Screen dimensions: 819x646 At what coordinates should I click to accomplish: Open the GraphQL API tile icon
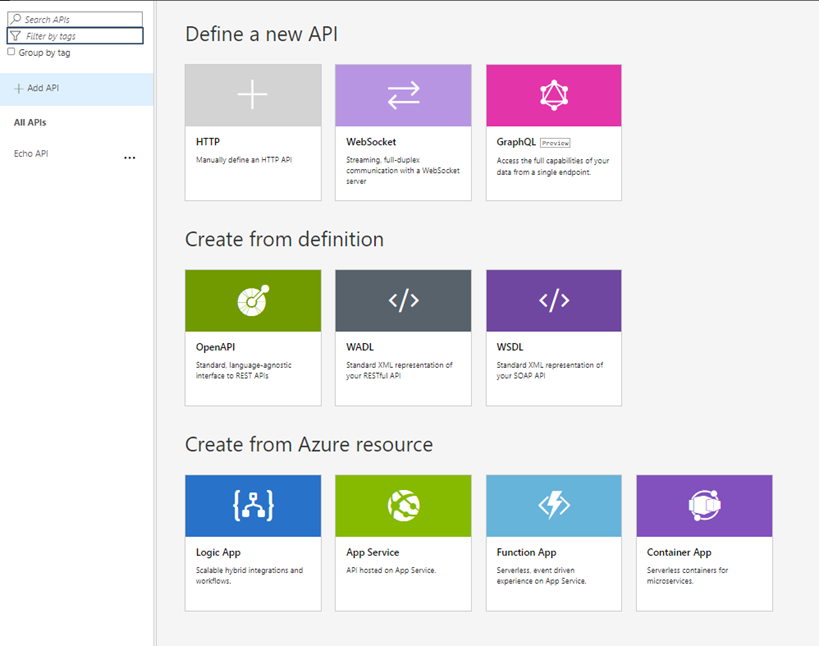pyautogui.click(x=553, y=94)
